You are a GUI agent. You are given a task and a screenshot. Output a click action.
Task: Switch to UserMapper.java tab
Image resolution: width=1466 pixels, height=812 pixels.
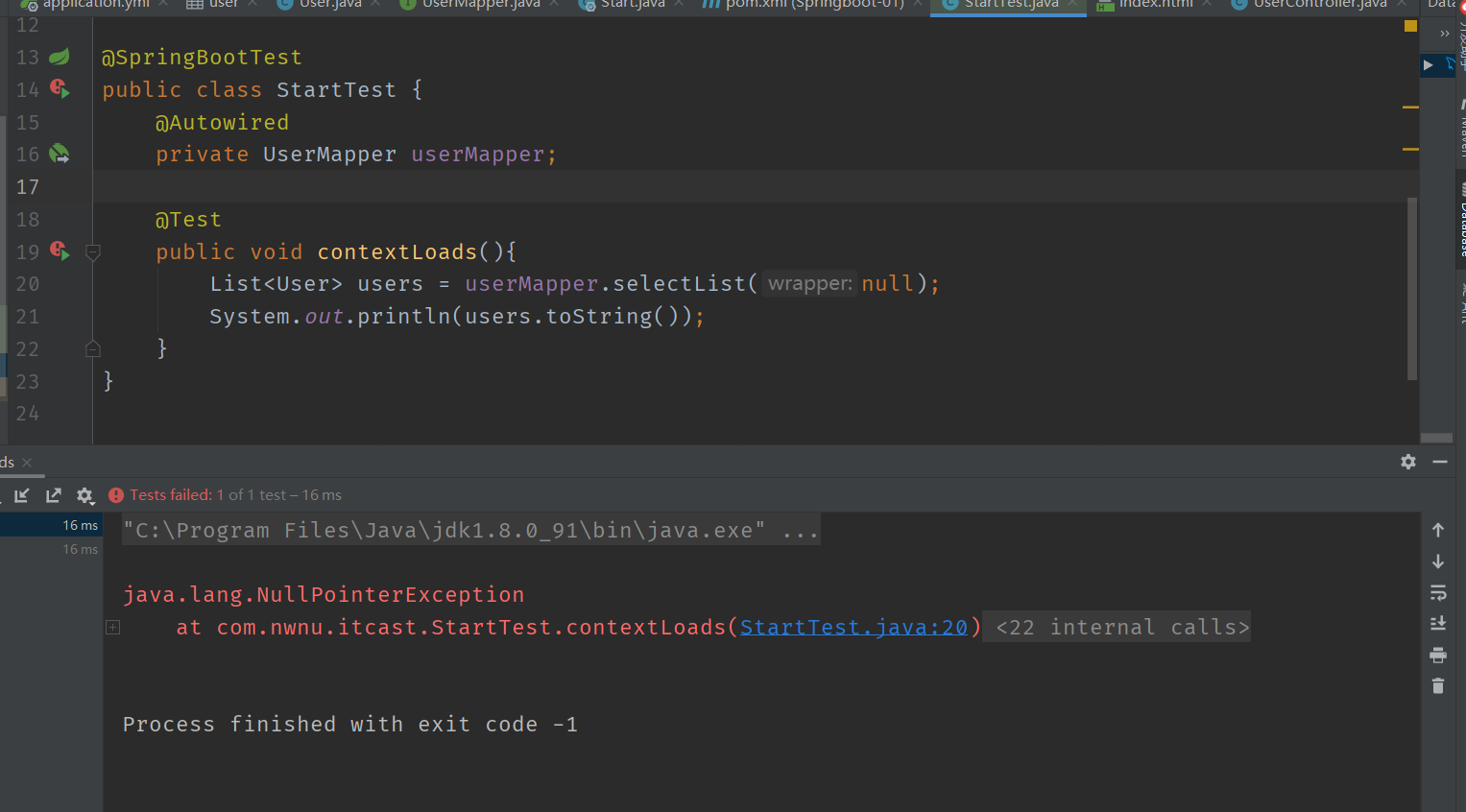click(481, 4)
